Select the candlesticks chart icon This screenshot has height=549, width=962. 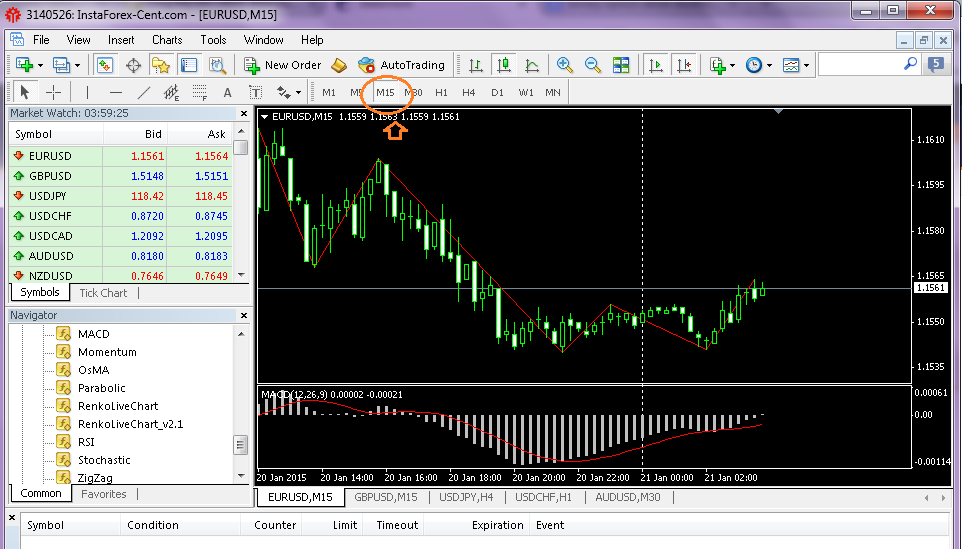[x=504, y=64]
